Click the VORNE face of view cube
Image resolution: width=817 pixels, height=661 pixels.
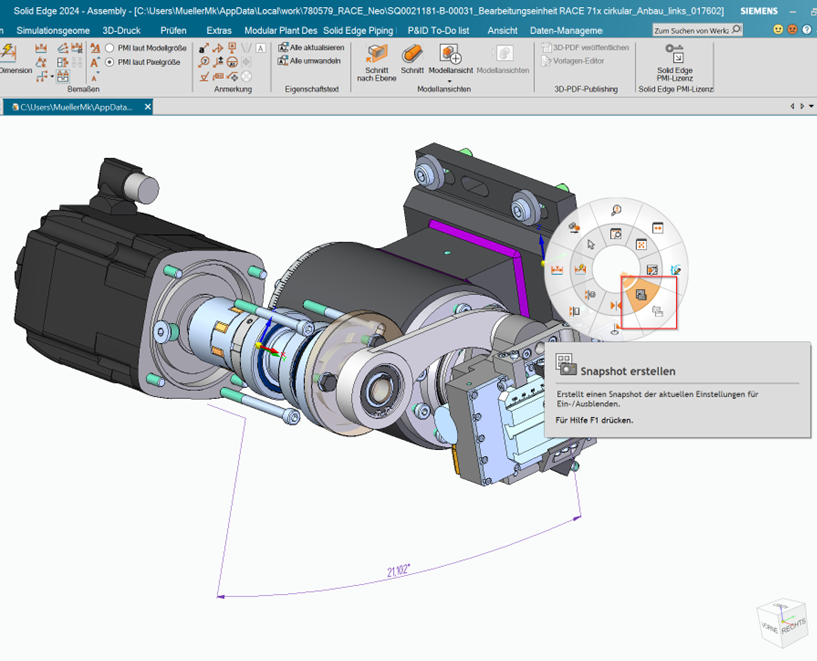click(x=770, y=627)
